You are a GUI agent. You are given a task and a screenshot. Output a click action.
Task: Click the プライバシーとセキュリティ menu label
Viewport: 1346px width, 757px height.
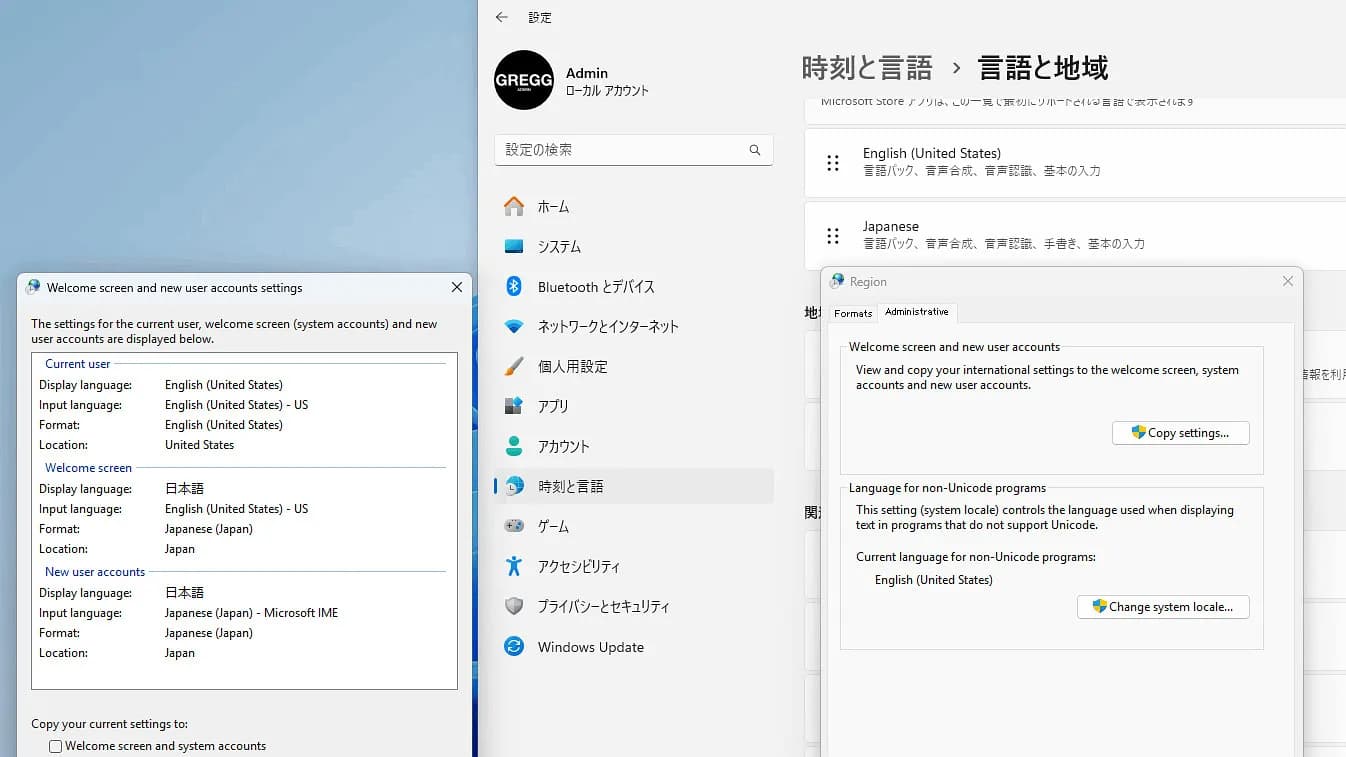[x=604, y=606]
